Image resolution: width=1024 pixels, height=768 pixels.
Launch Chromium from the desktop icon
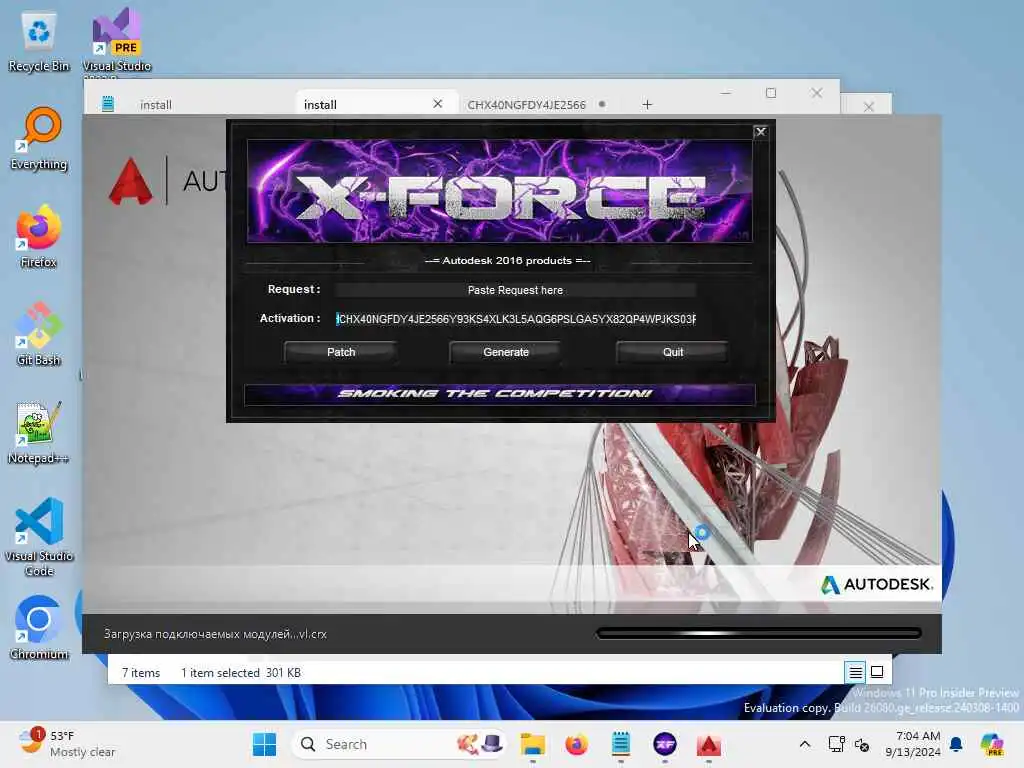pyautogui.click(x=39, y=628)
